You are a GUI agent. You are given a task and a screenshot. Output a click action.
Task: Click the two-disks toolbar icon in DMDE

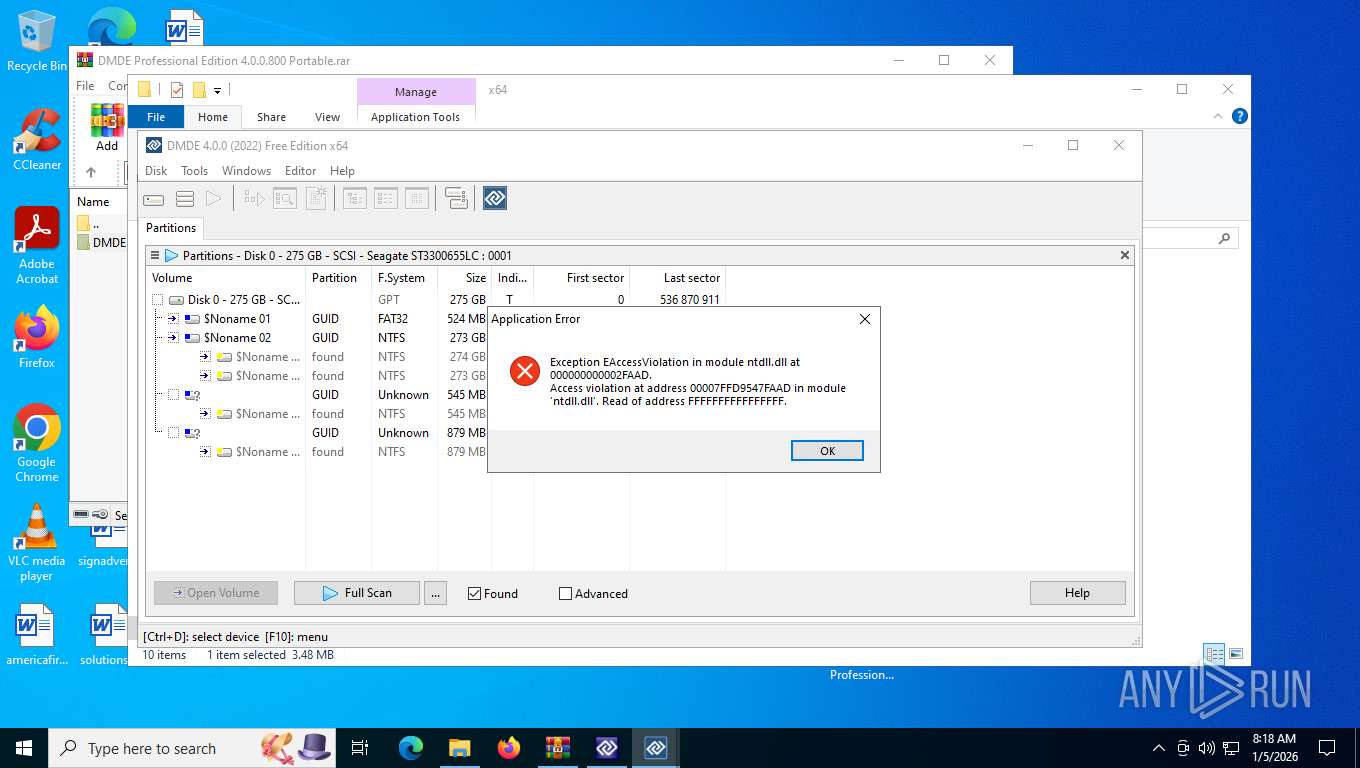[x=457, y=199]
